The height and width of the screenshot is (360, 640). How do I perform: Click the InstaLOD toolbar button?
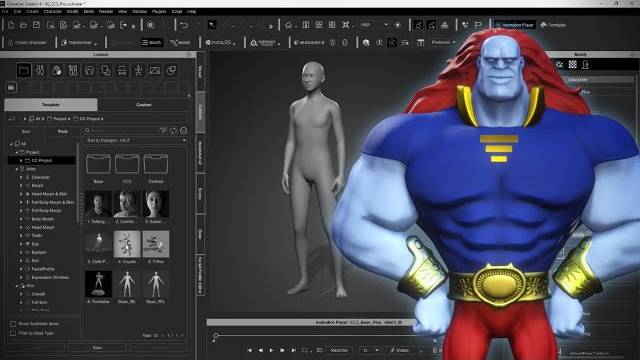(x=220, y=42)
